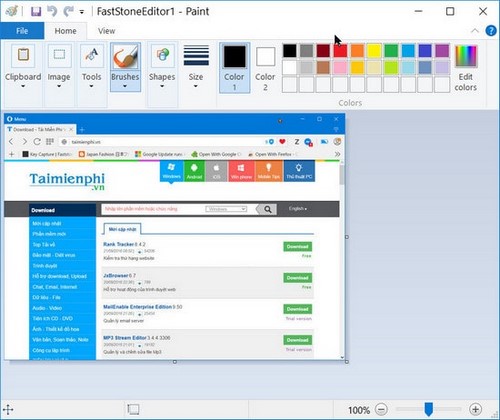500x420 pixels.
Task: Click the iOS category icon in pasted browser
Action: 216,171
